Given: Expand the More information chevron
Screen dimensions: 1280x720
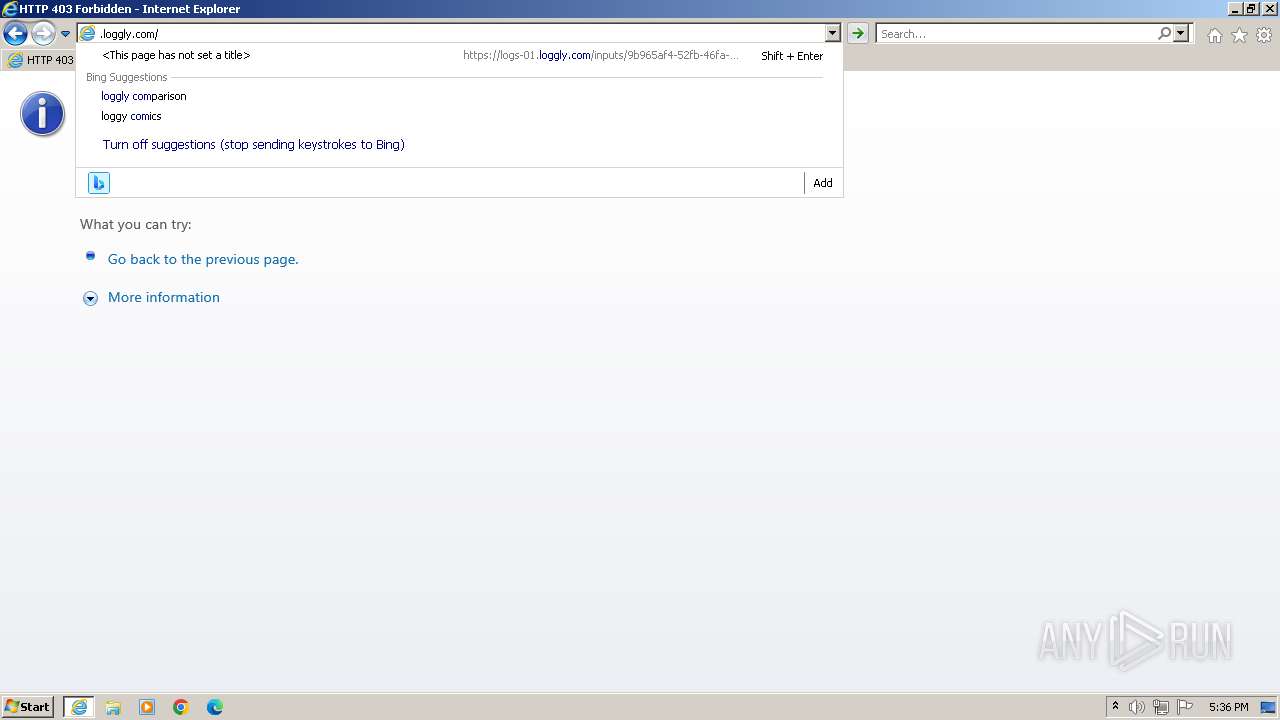Looking at the screenshot, I should [90, 298].
